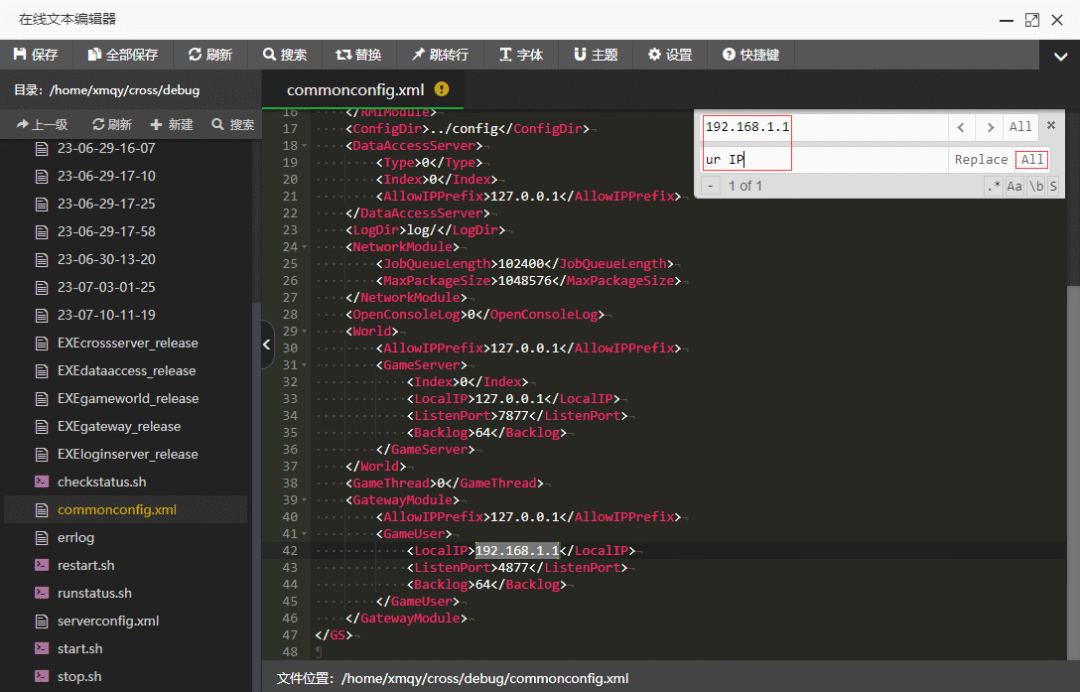This screenshot has height=692, width=1080.
Task: Open the 设置 settings panel
Action: (669, 54)
